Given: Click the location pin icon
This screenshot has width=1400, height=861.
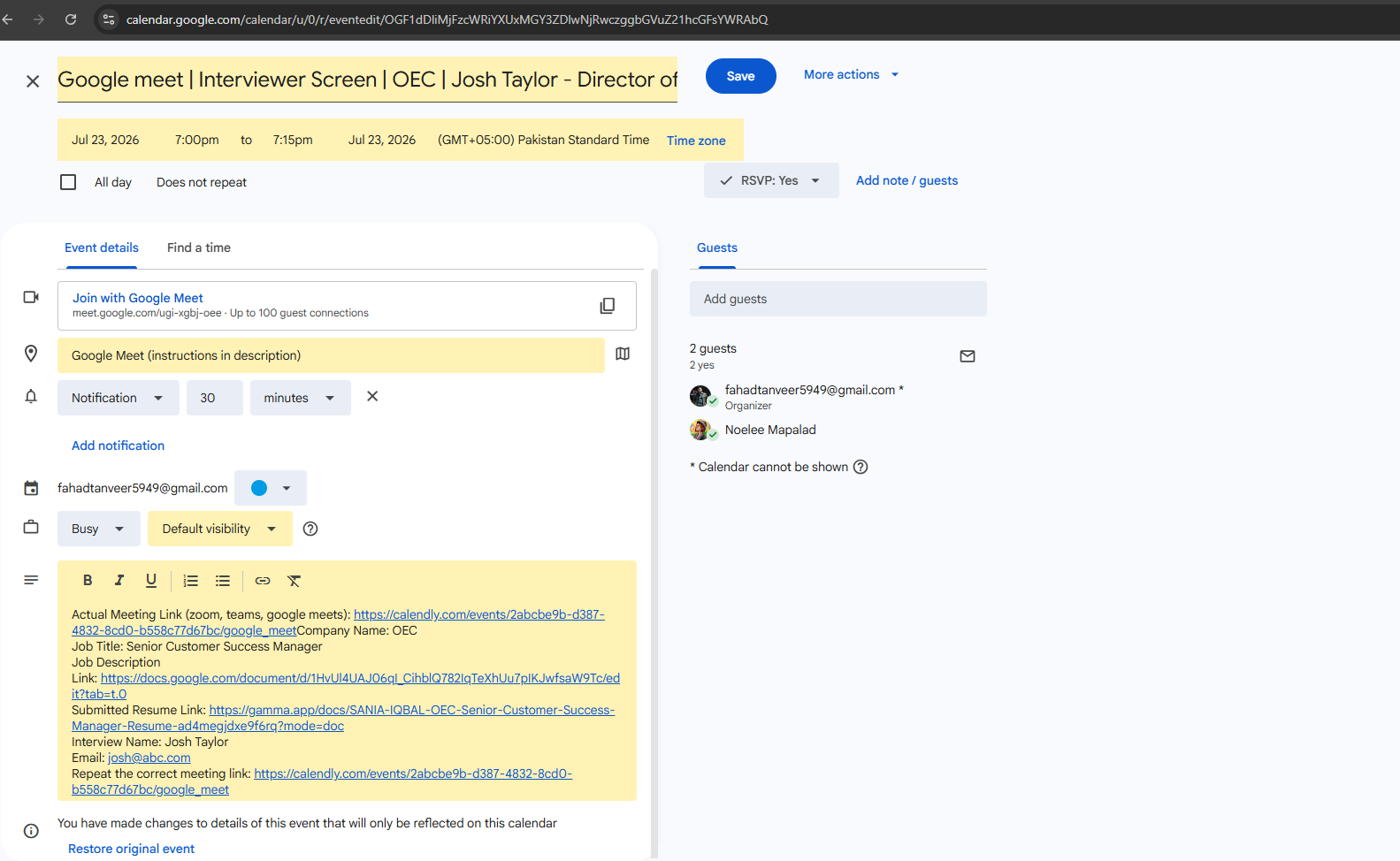Looking at the screenshot, I should click(x=31, y=354).
